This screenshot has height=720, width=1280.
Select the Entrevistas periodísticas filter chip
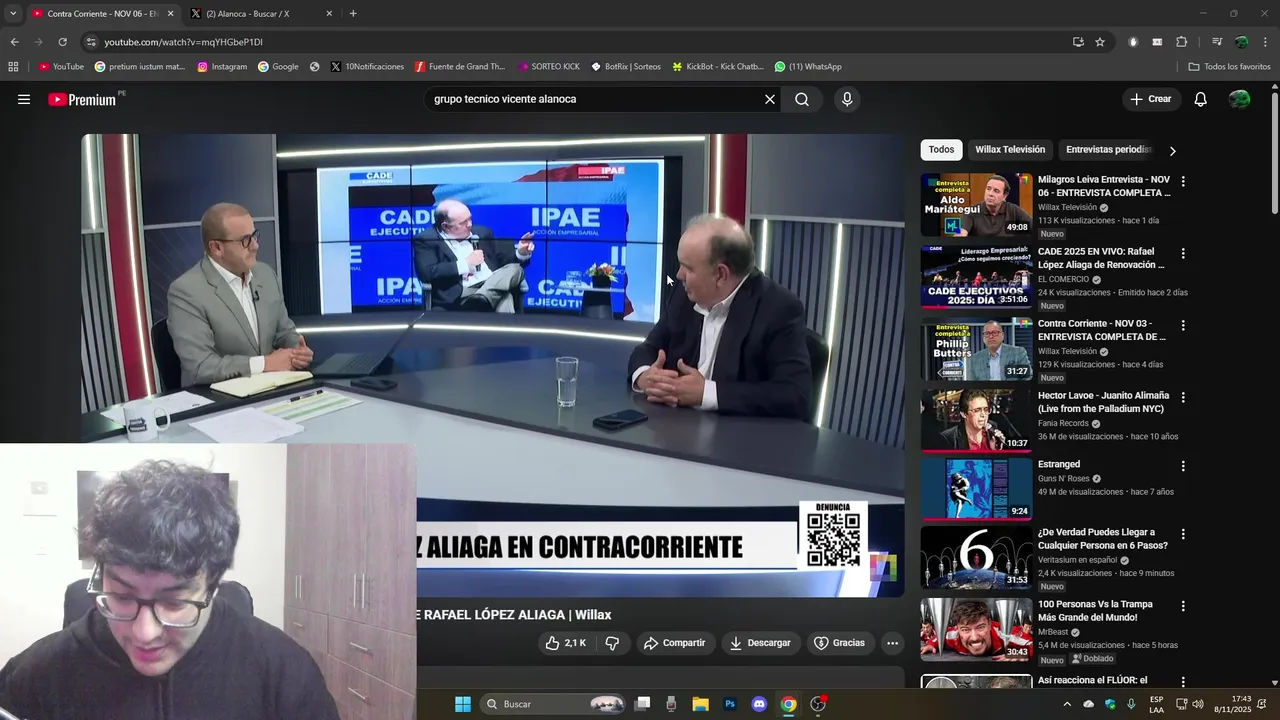1108,150
